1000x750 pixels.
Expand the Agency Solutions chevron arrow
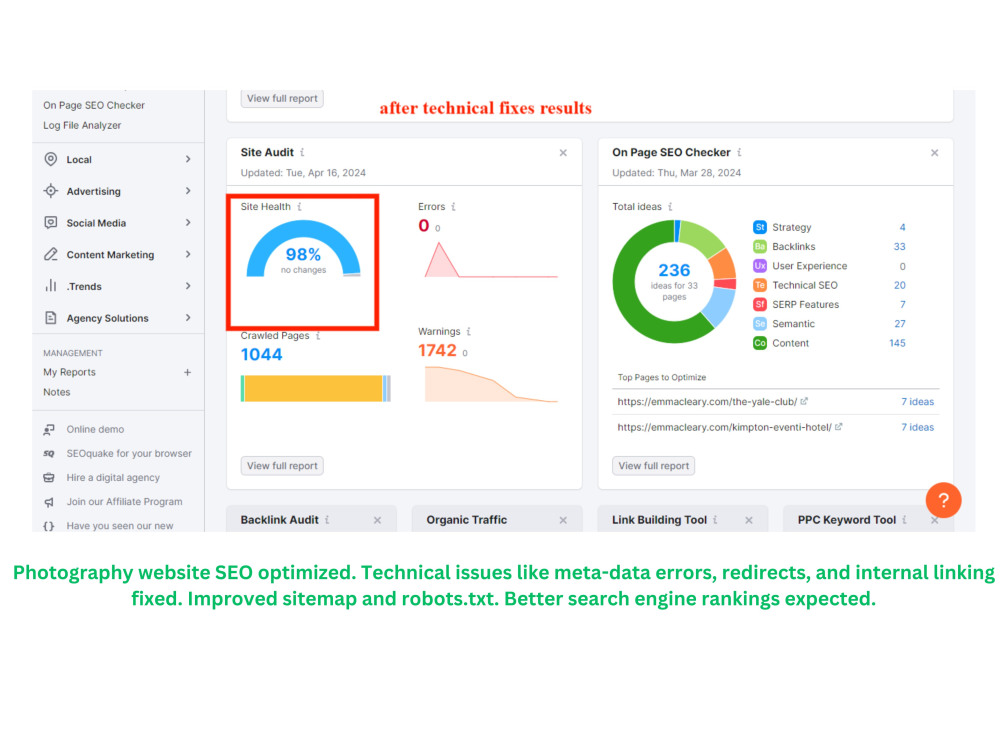pos(188,318)
